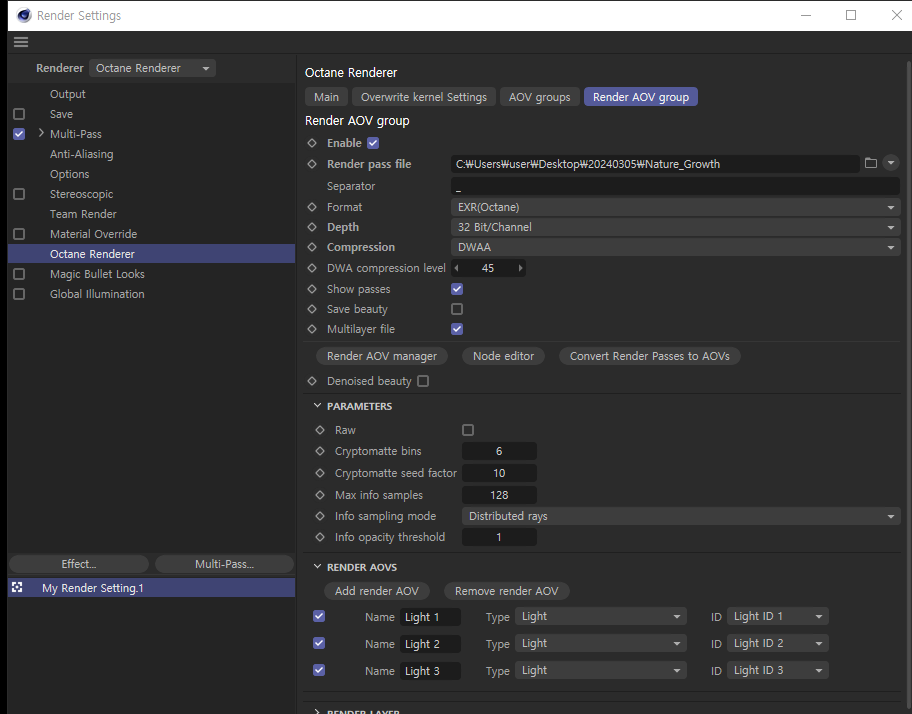
Task: Check the Denoised beauty checkbox
Action: point(423,381)
